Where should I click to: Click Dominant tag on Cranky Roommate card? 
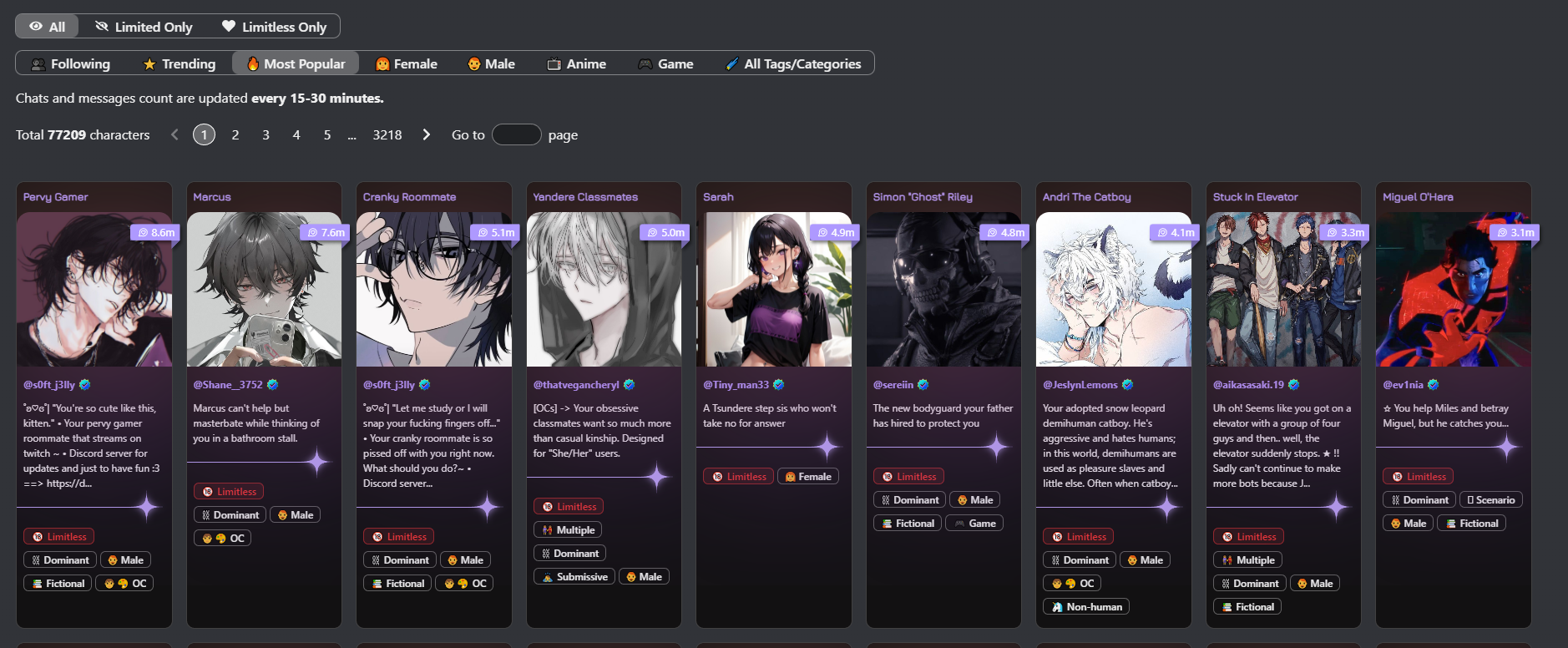click(400, 560)
